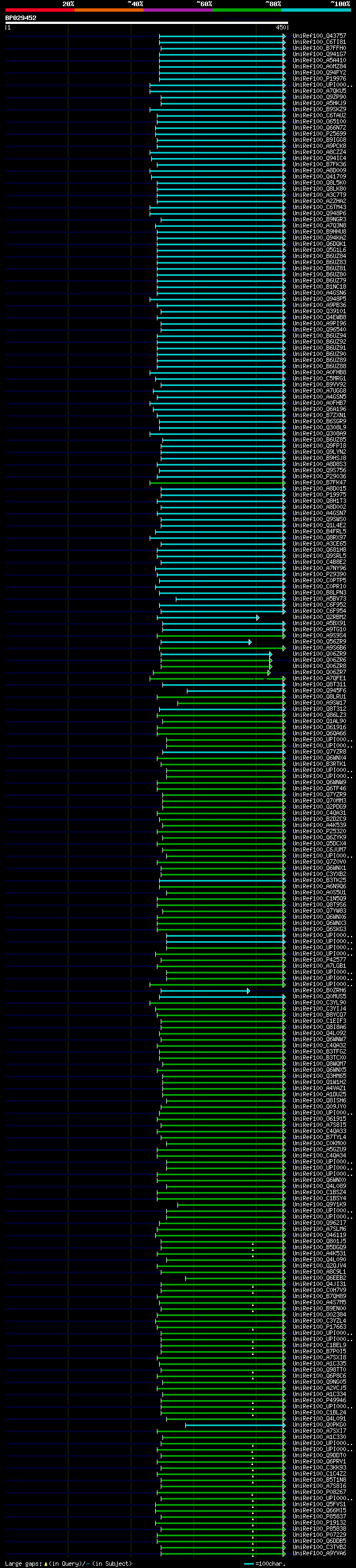Click label UniRef100_Q0PKG0
The image size is (356, 1568).
(x=319, y=1425)
